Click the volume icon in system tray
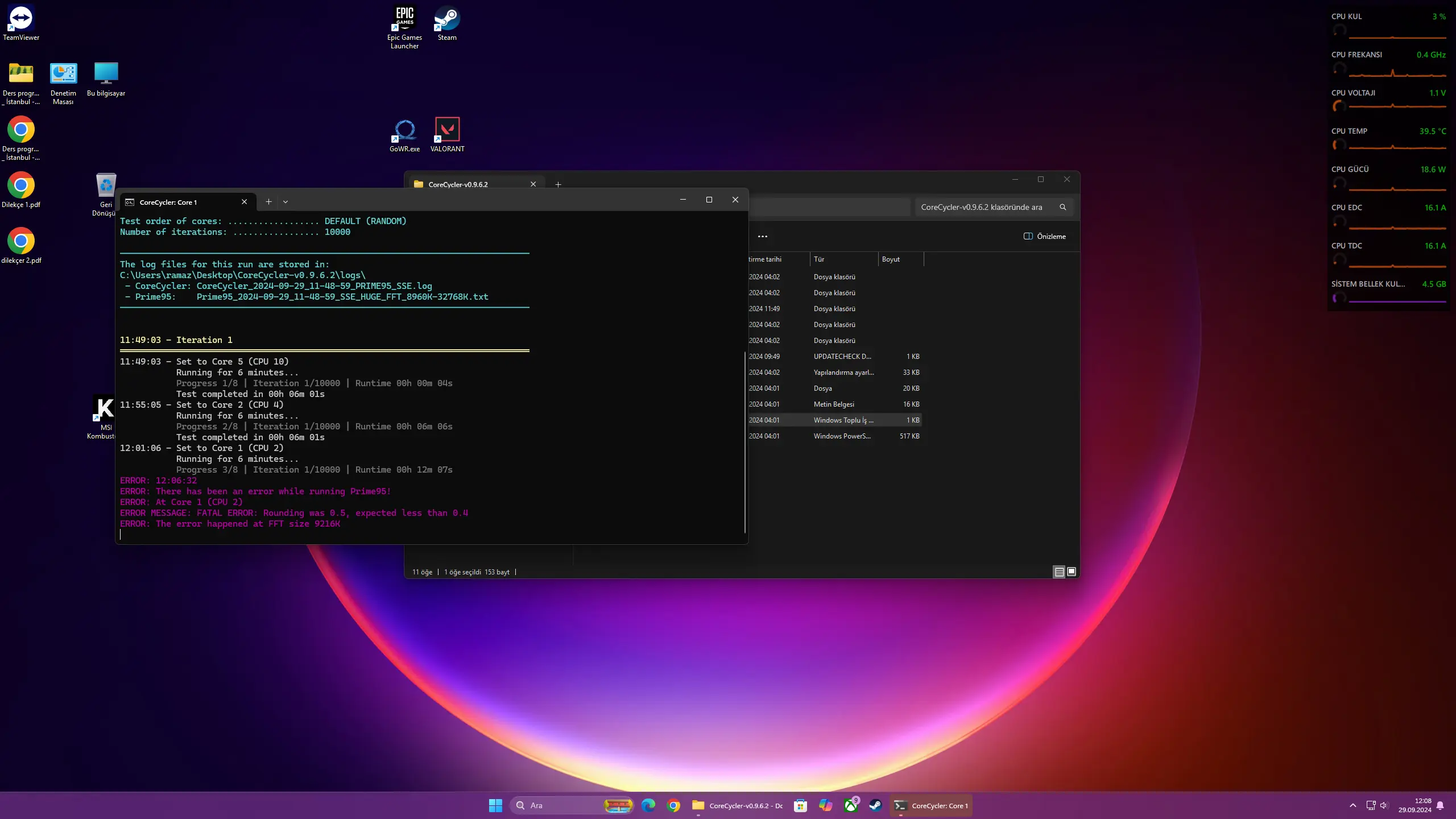Viewport: 1456px width, 819px height. (1384, 805)
